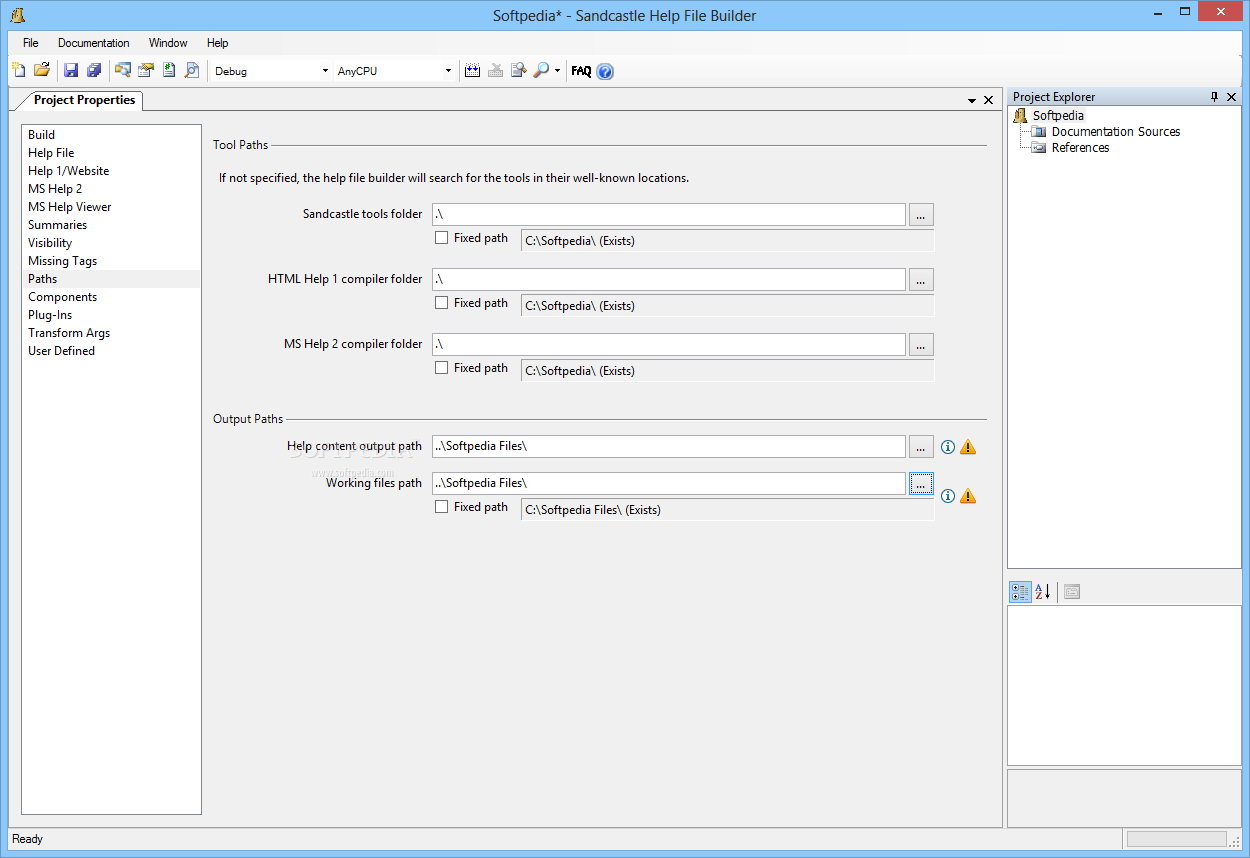1250x858 pixels.
Task: Click the Save All toolbar icon
Action: [x=94, y=70]
